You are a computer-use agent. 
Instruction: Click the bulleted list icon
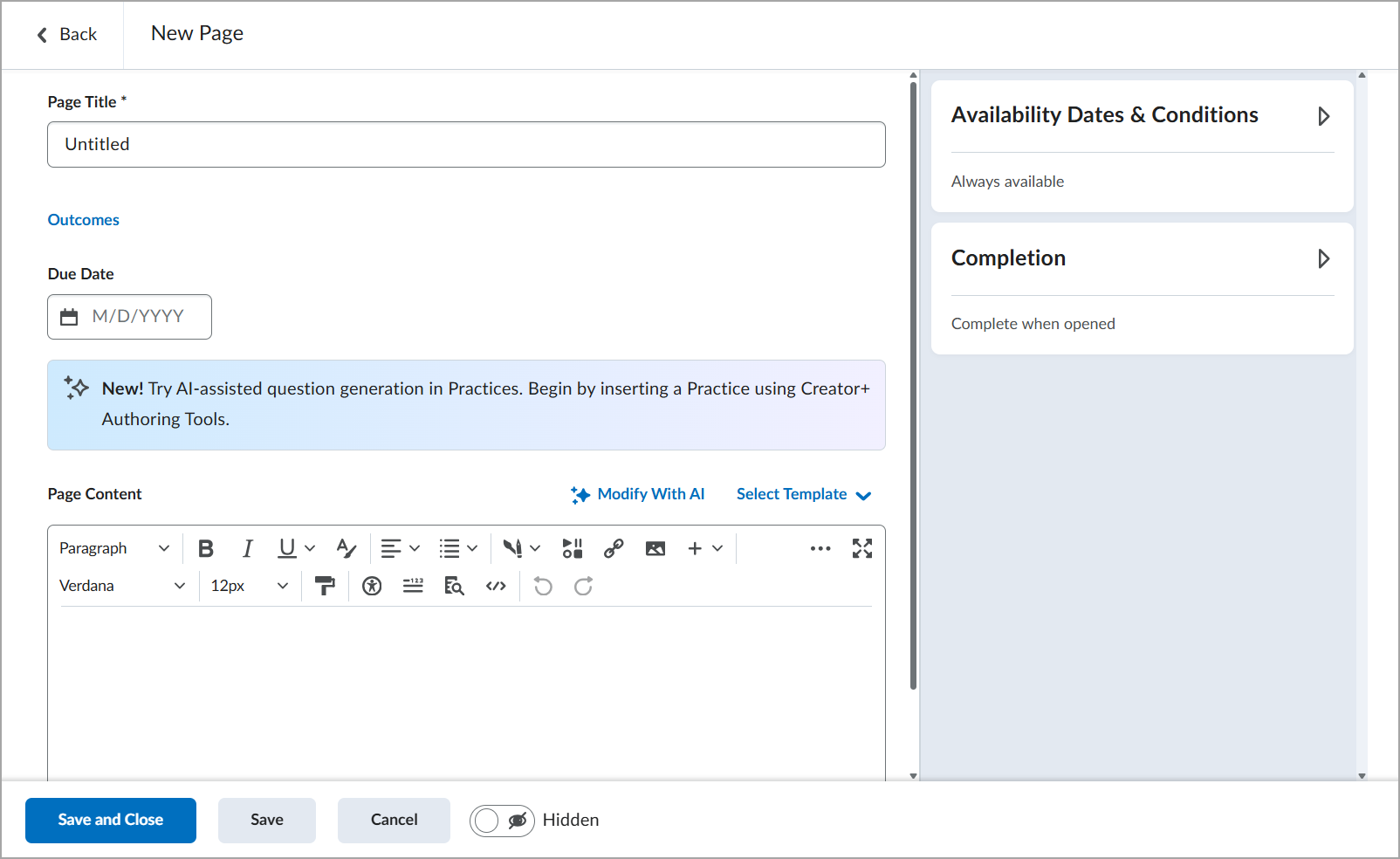(450, 548)
